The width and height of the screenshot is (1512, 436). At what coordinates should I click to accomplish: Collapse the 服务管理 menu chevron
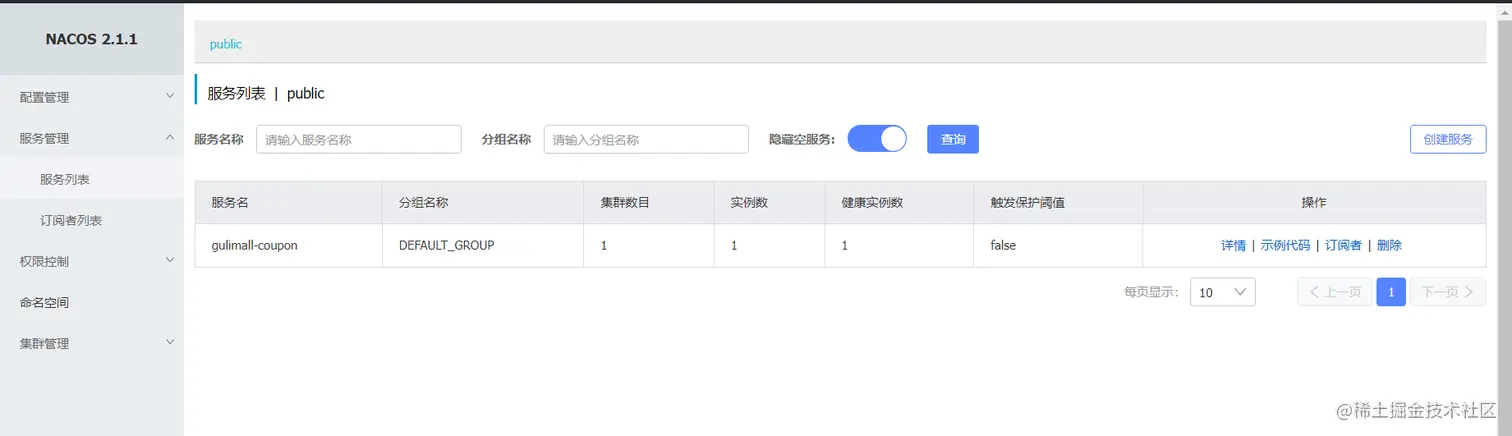[169, 137]
